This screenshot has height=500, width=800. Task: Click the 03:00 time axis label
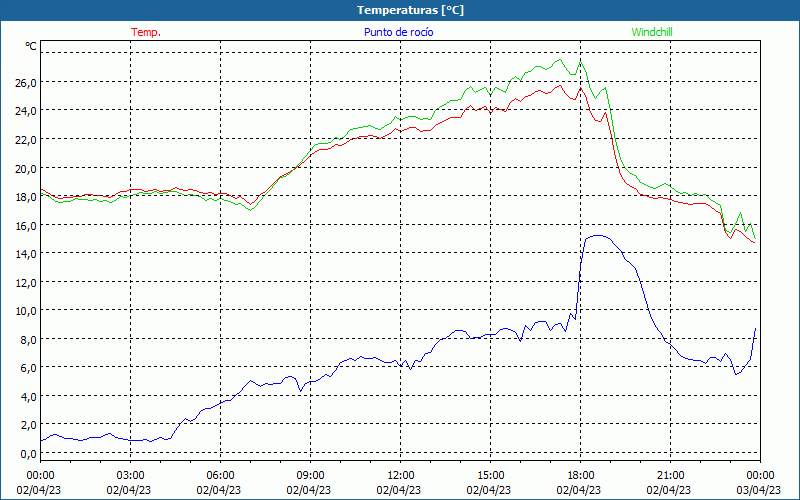coord(131,476)
